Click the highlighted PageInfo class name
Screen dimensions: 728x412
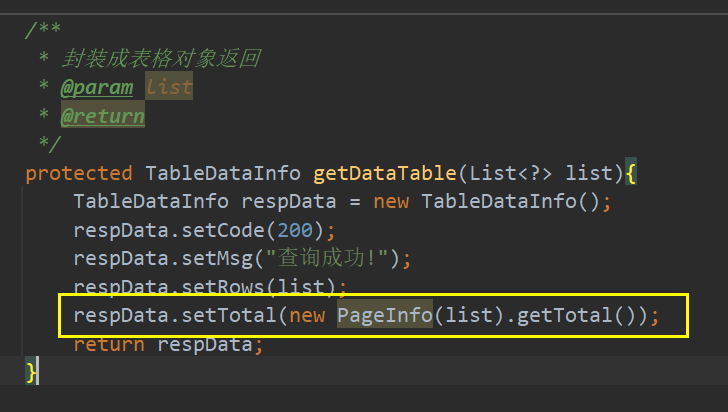point(385,315)
